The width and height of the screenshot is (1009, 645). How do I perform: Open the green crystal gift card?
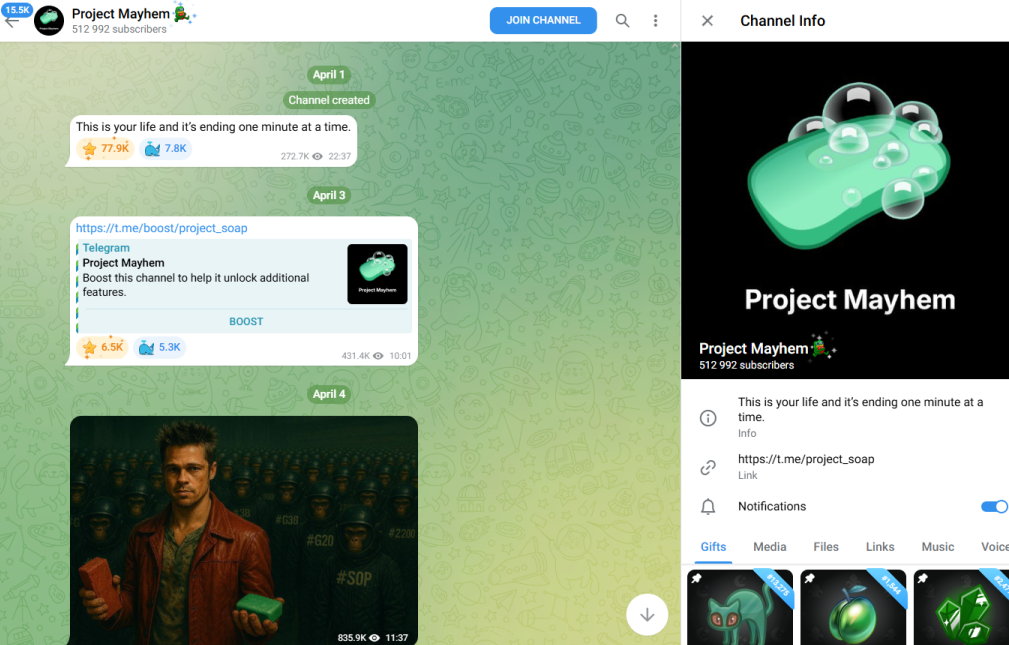pyautogui.click(x=961, y=607)
